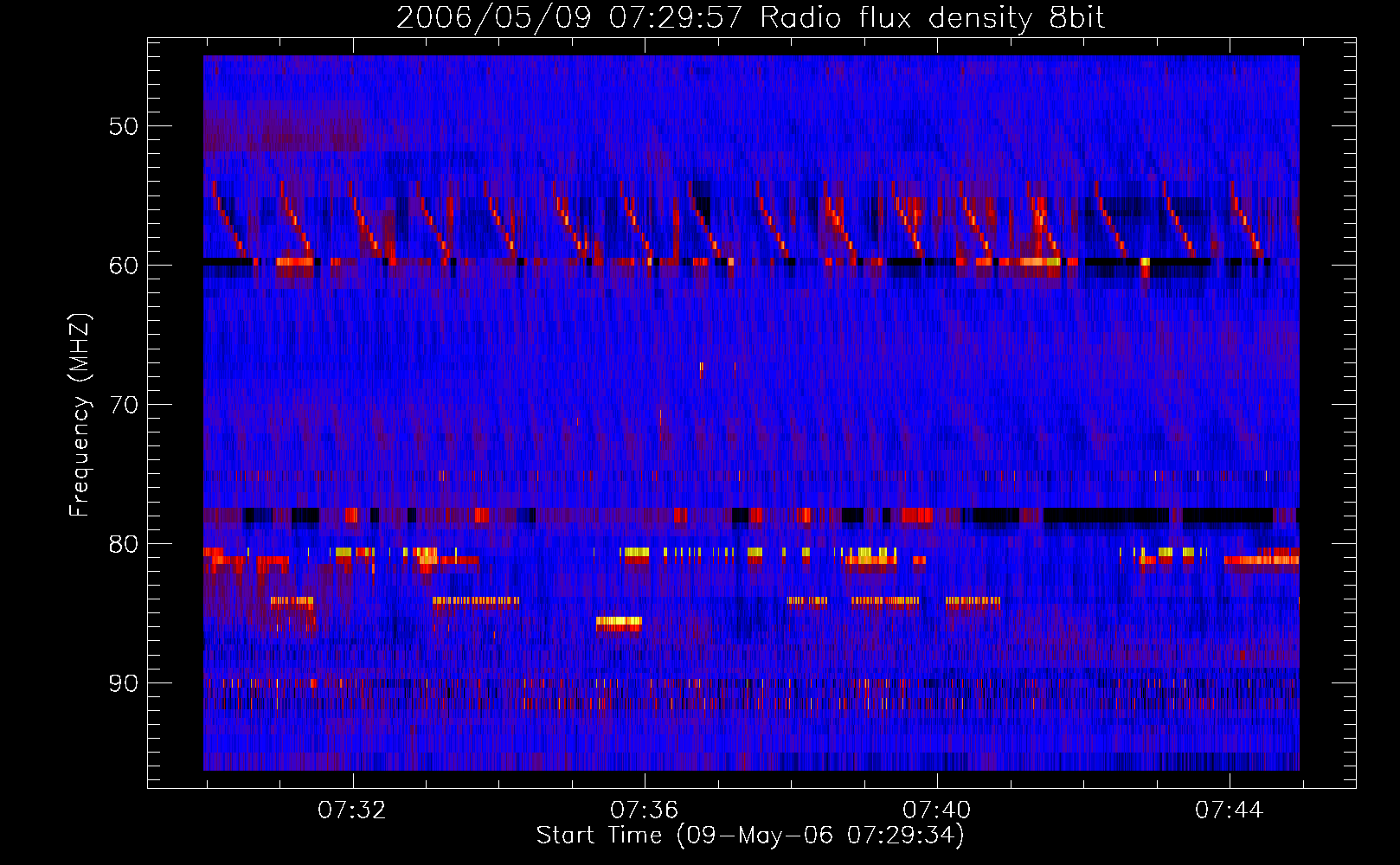
Task: Click the 50 frequency axis label
Action: 123,127
